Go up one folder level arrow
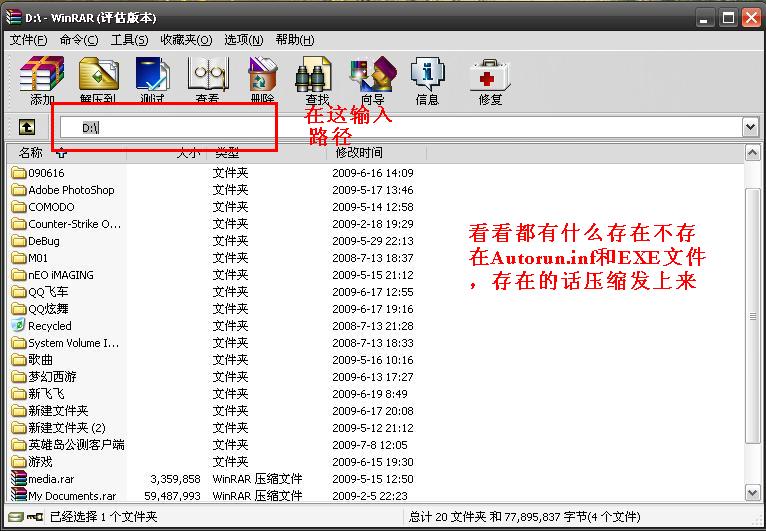Screen dimensions: 766x531 pos(27,127)
